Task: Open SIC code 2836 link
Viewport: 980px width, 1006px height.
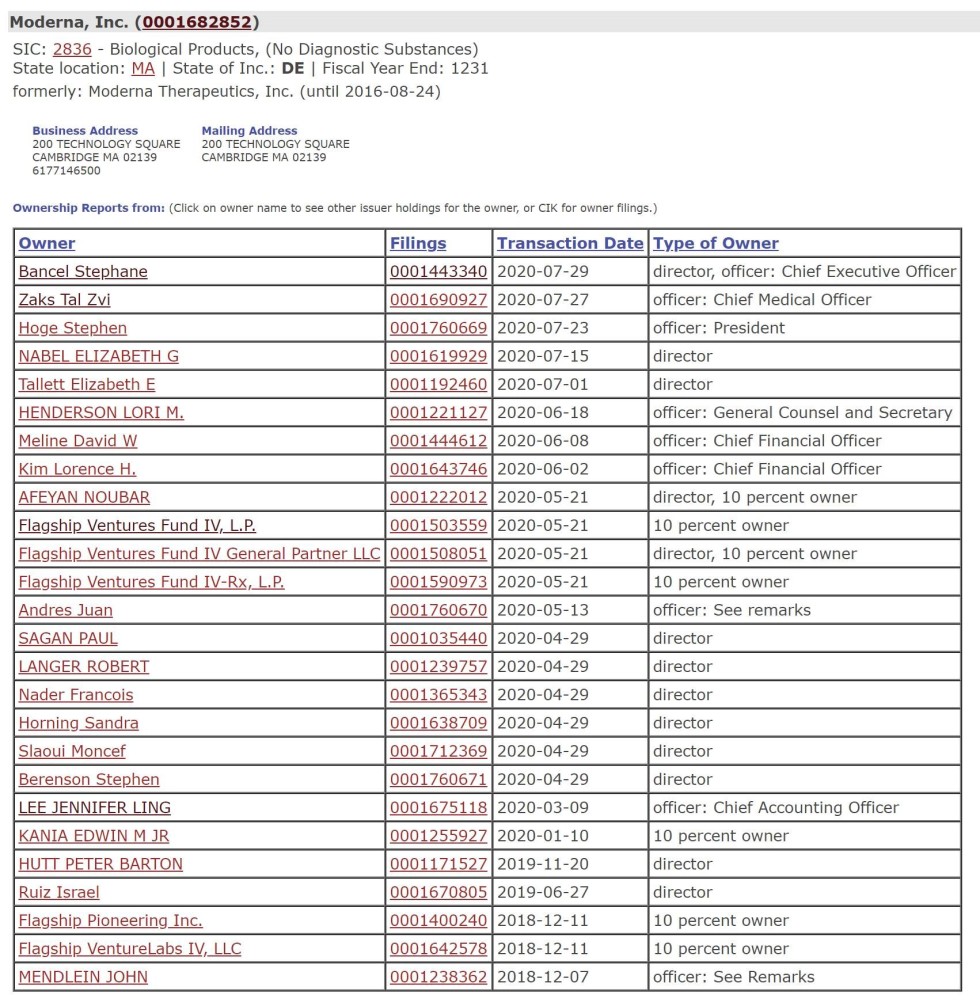Action: pyautogui.click(x=72, y=49)
